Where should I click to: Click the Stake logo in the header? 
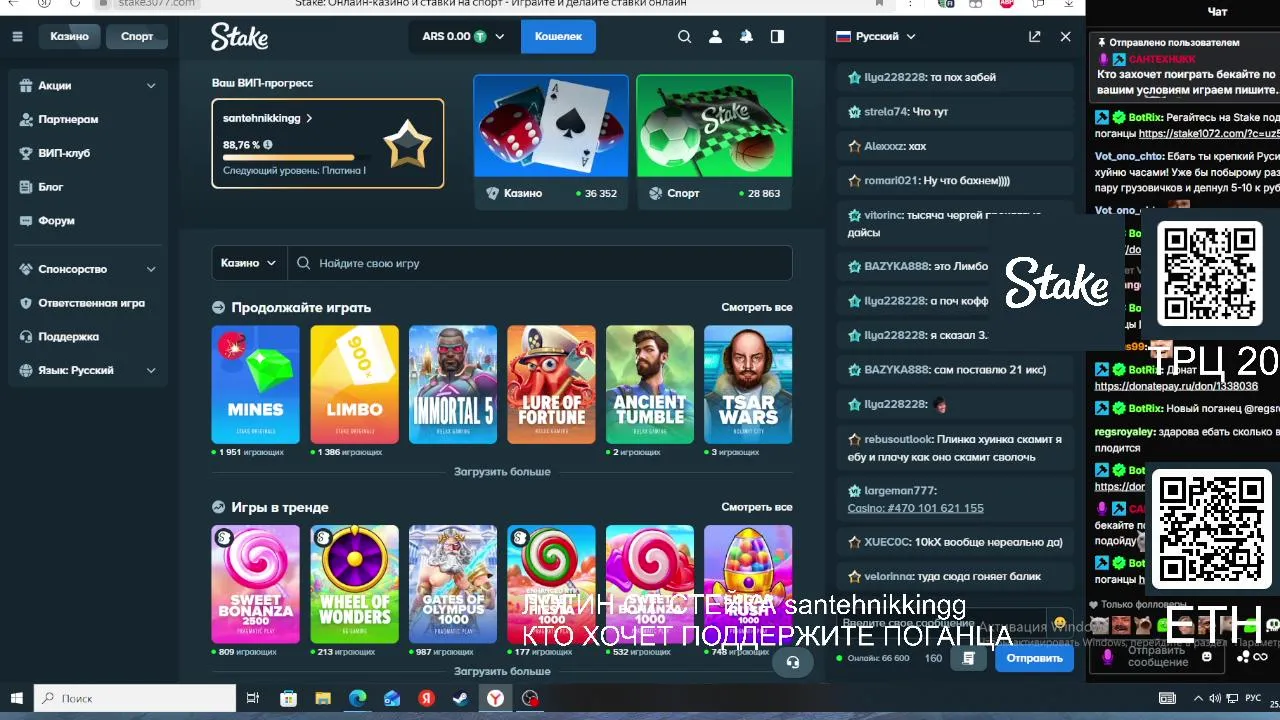click(239, 37)
